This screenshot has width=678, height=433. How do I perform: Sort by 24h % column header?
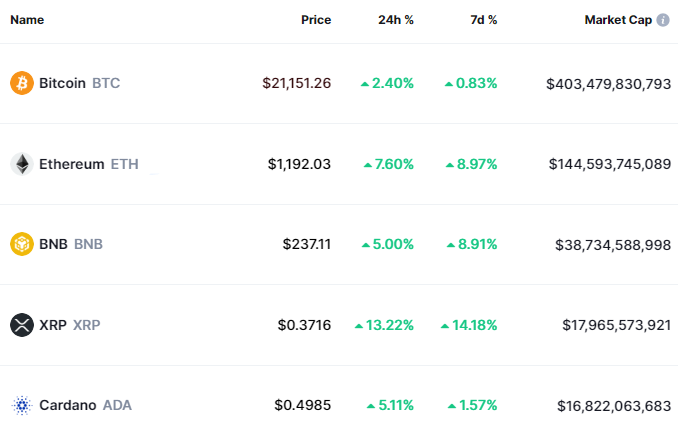pyautogui.click(x=394, y=20)
